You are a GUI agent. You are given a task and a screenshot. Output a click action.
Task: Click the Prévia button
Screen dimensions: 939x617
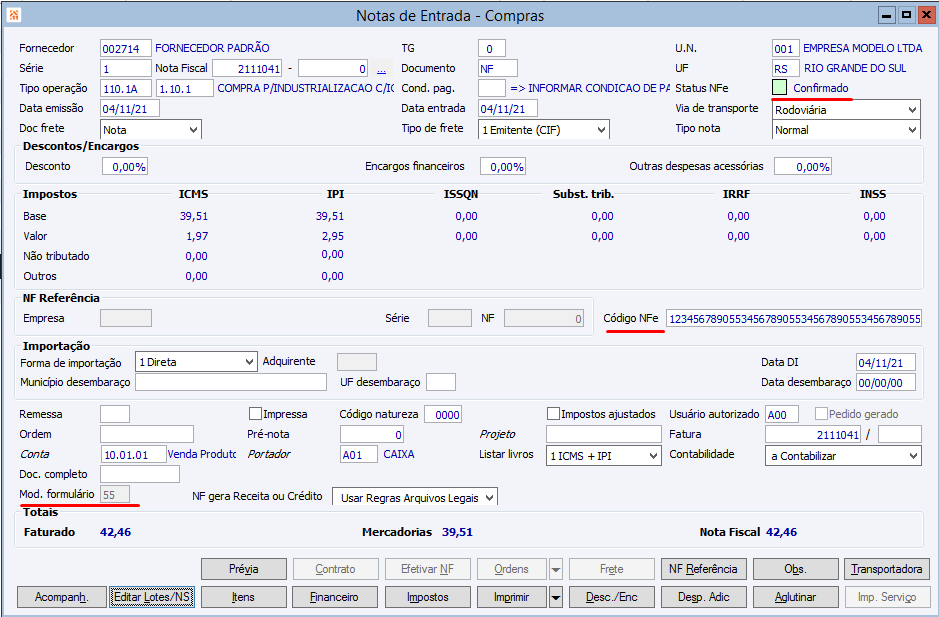[x=244, y=569]
